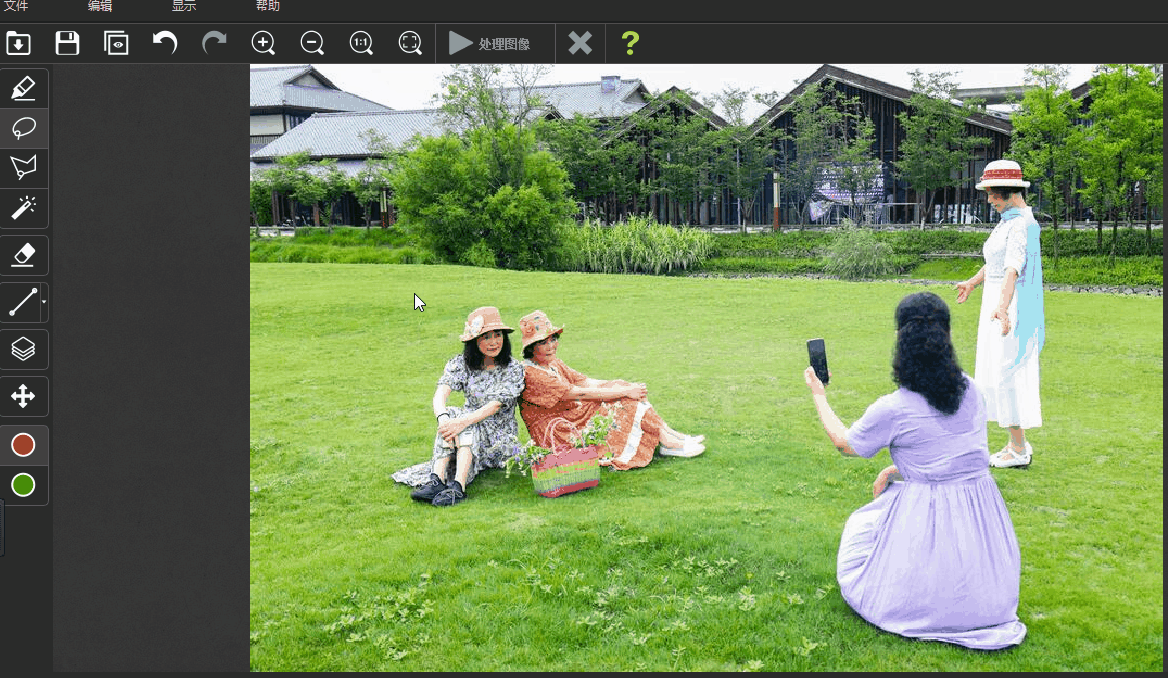Select the red marker highlighter tool
Screen dimensions: 1168x678
(x=24, y=88)
